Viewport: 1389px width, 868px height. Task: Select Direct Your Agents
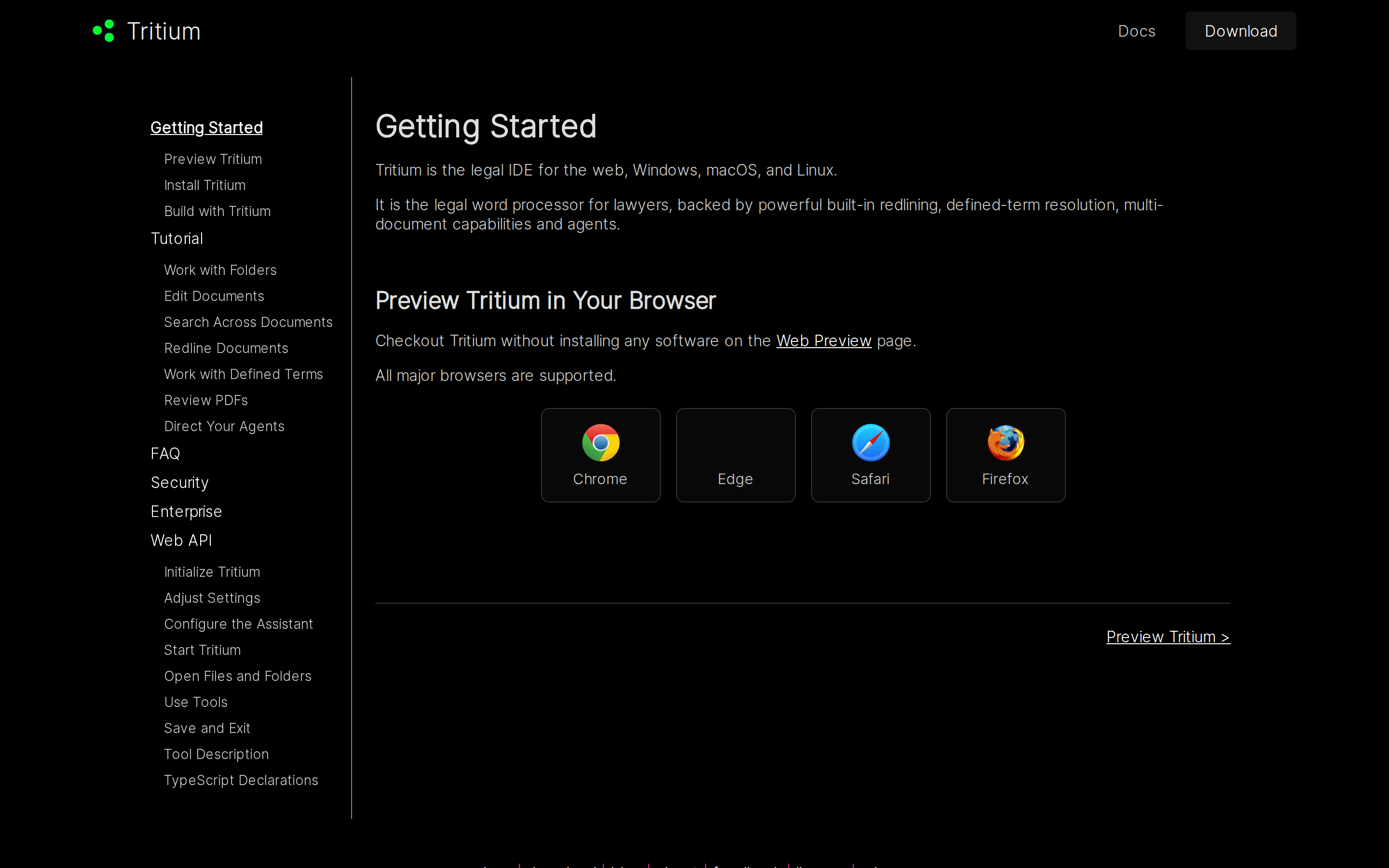[x=224, y=427]
